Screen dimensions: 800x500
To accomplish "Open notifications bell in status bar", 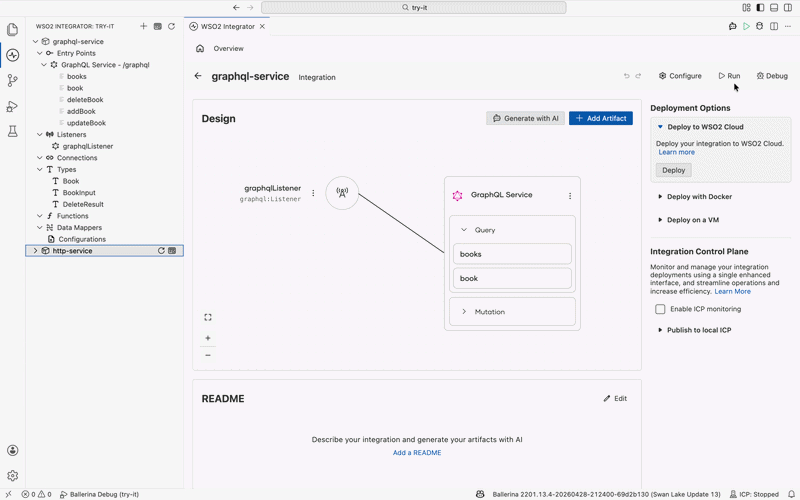I will point(791,494).
